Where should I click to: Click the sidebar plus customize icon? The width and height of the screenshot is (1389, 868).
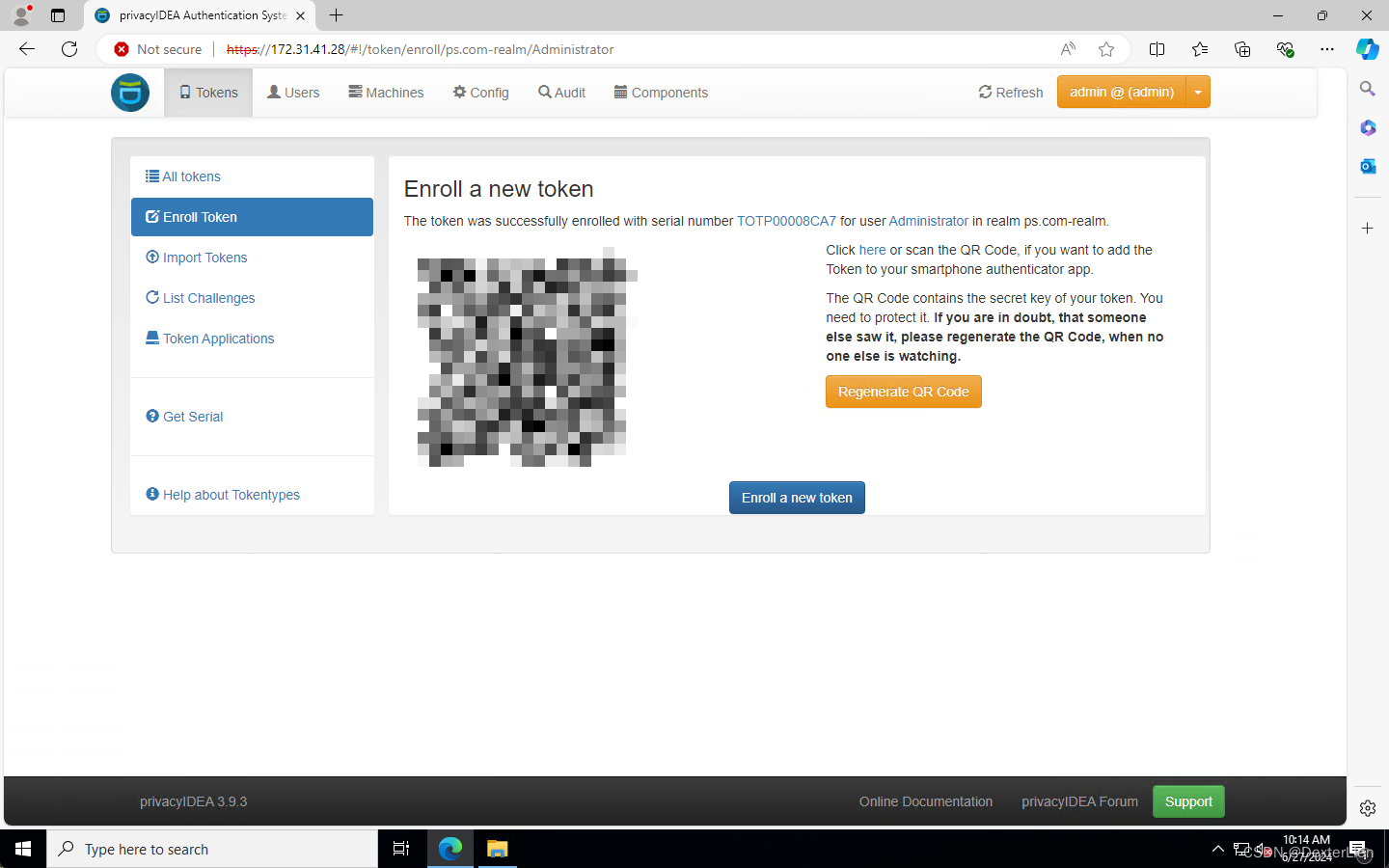(x=1368, y=229)
